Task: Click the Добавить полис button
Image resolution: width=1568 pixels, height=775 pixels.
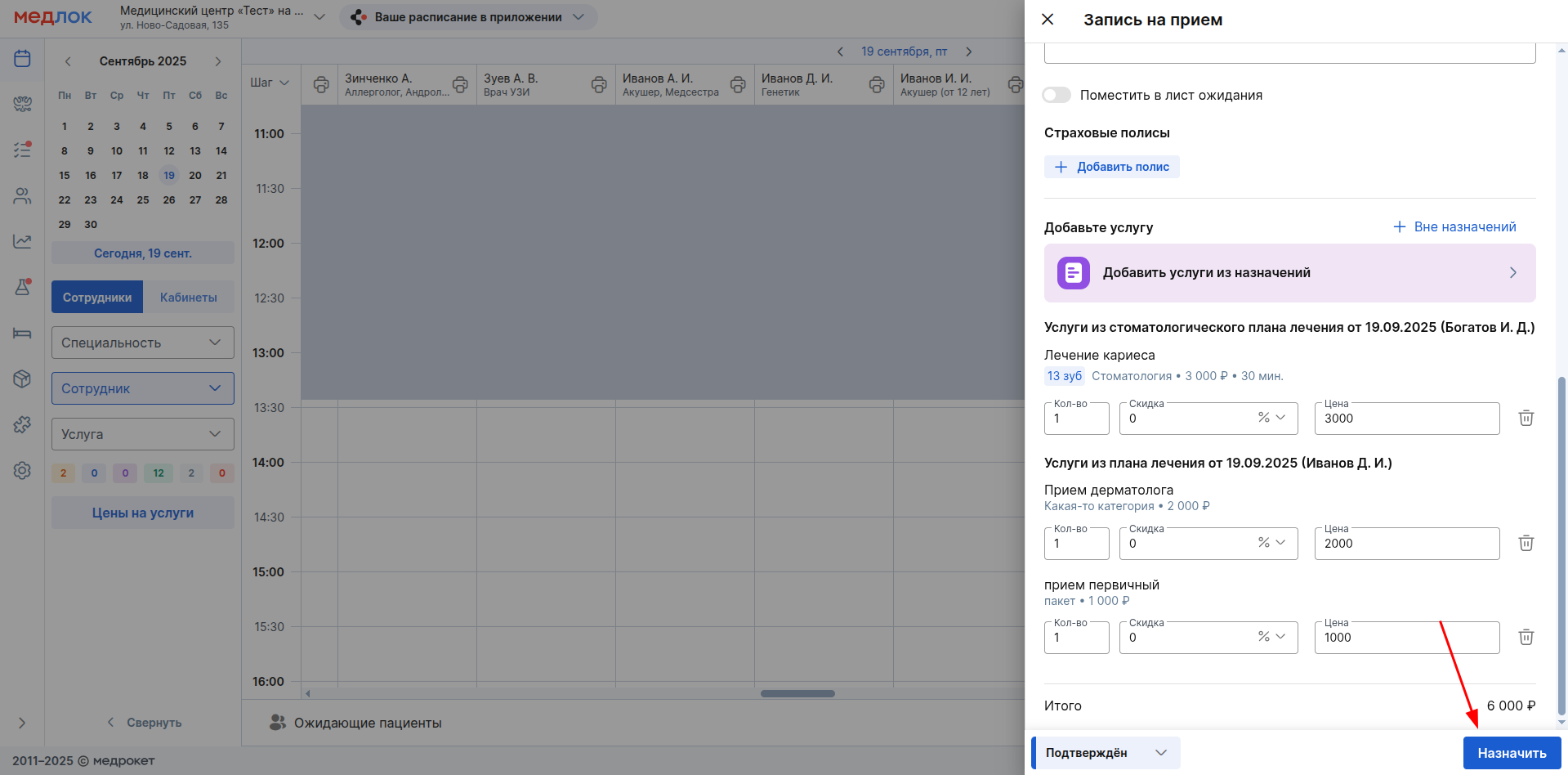Action: [1112, 167]
